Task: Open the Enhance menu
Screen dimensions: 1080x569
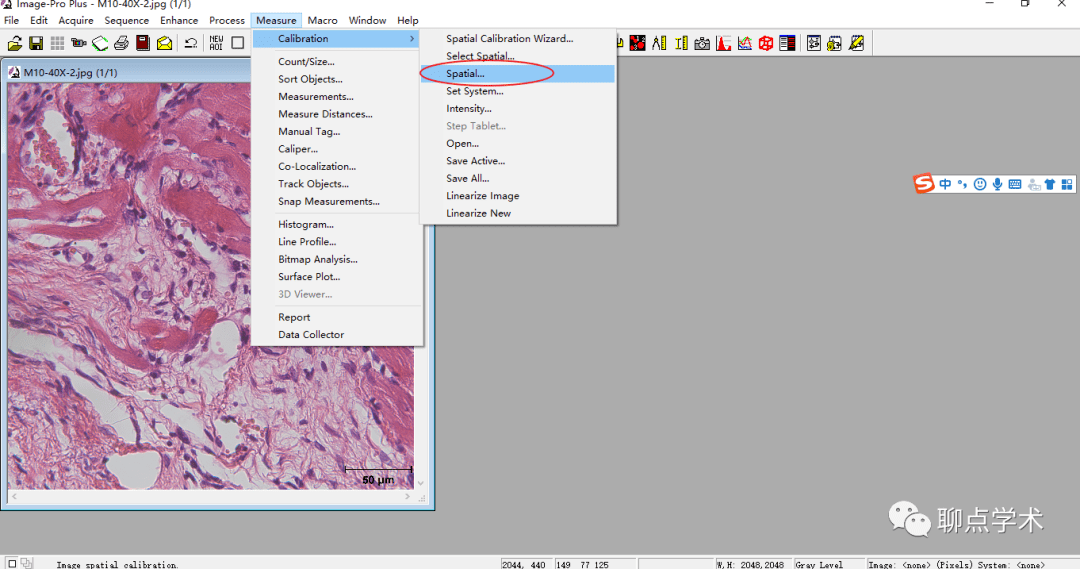Action: 179,20
